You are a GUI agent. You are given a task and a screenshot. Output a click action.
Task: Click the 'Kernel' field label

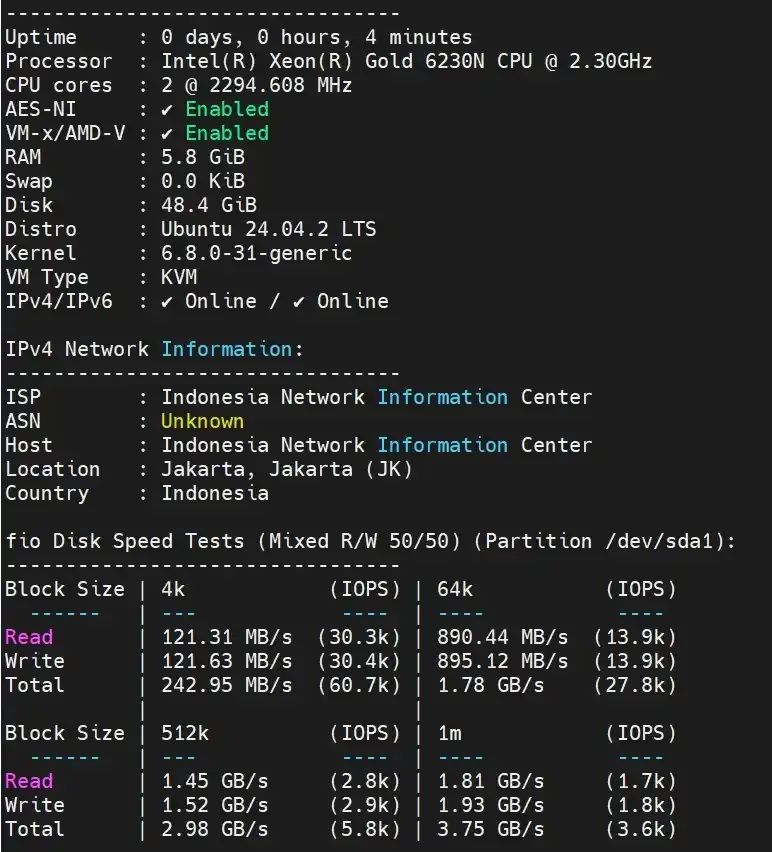point(41,253)
